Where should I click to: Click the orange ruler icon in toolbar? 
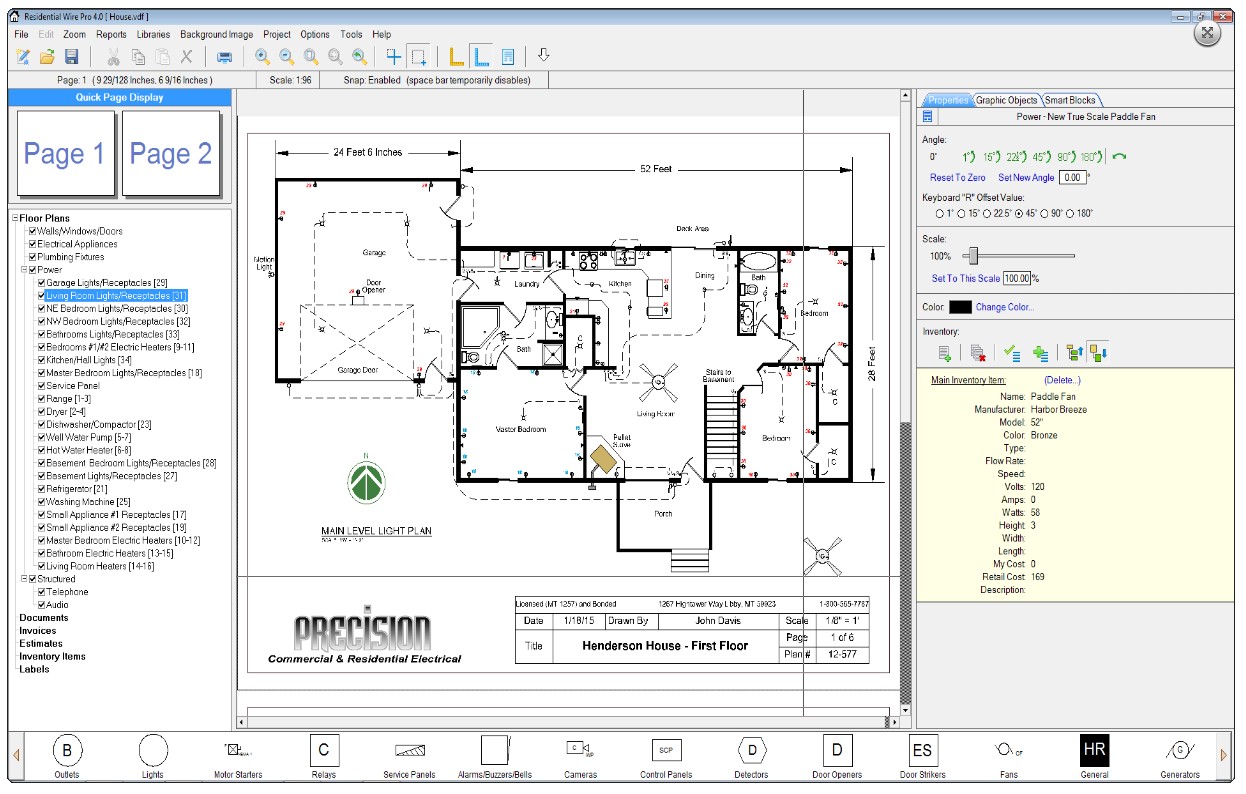click(x=458, y=57)
